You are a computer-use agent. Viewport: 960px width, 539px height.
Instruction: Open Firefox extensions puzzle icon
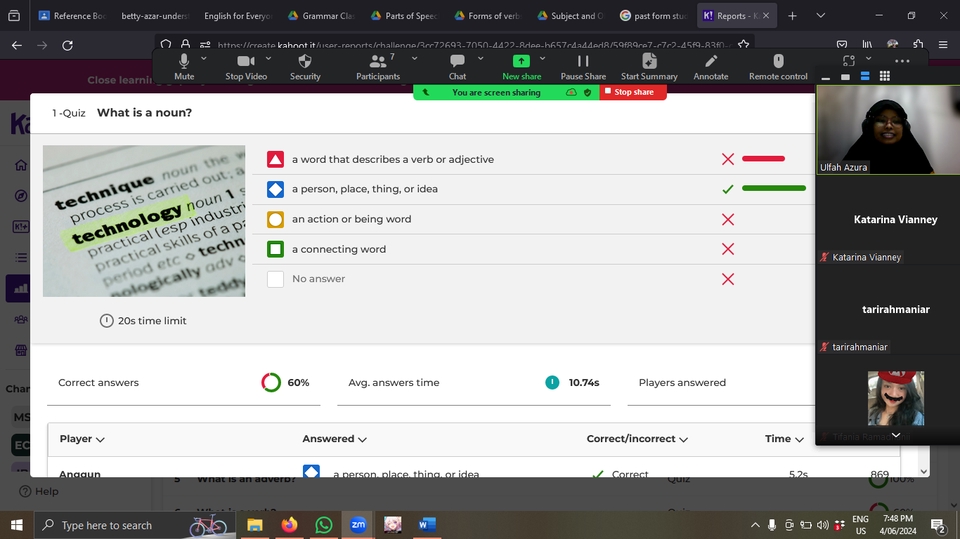click(918, 44)
